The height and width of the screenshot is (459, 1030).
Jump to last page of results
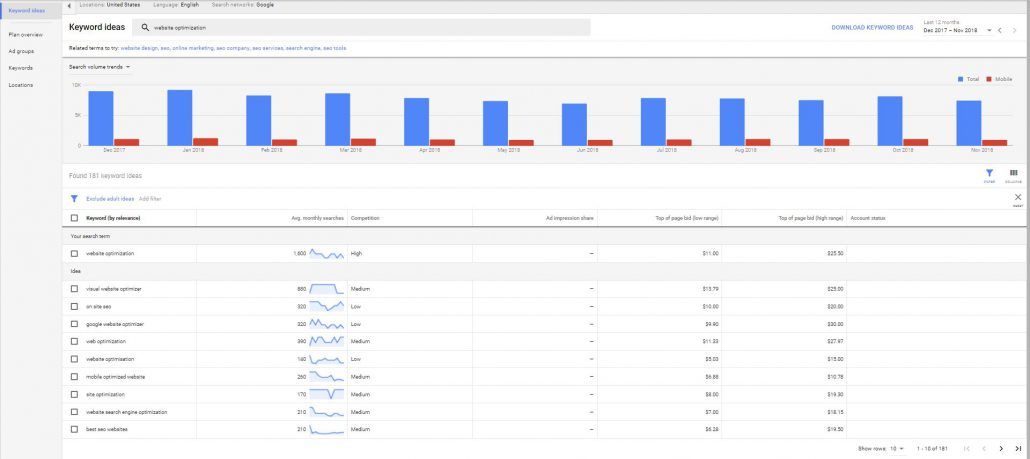pos(1018,448)
